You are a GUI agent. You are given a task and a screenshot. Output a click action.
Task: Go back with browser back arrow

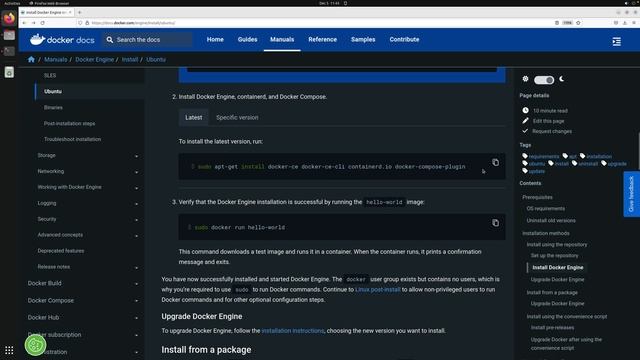pyautogui.click(x=24, y=23)
